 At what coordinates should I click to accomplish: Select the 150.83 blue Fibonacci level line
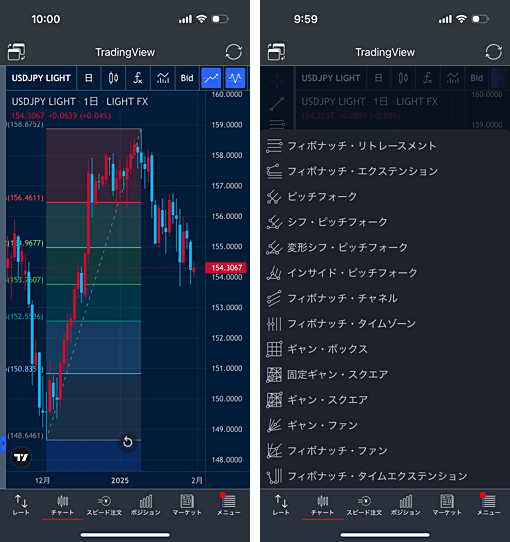point(94,373)
